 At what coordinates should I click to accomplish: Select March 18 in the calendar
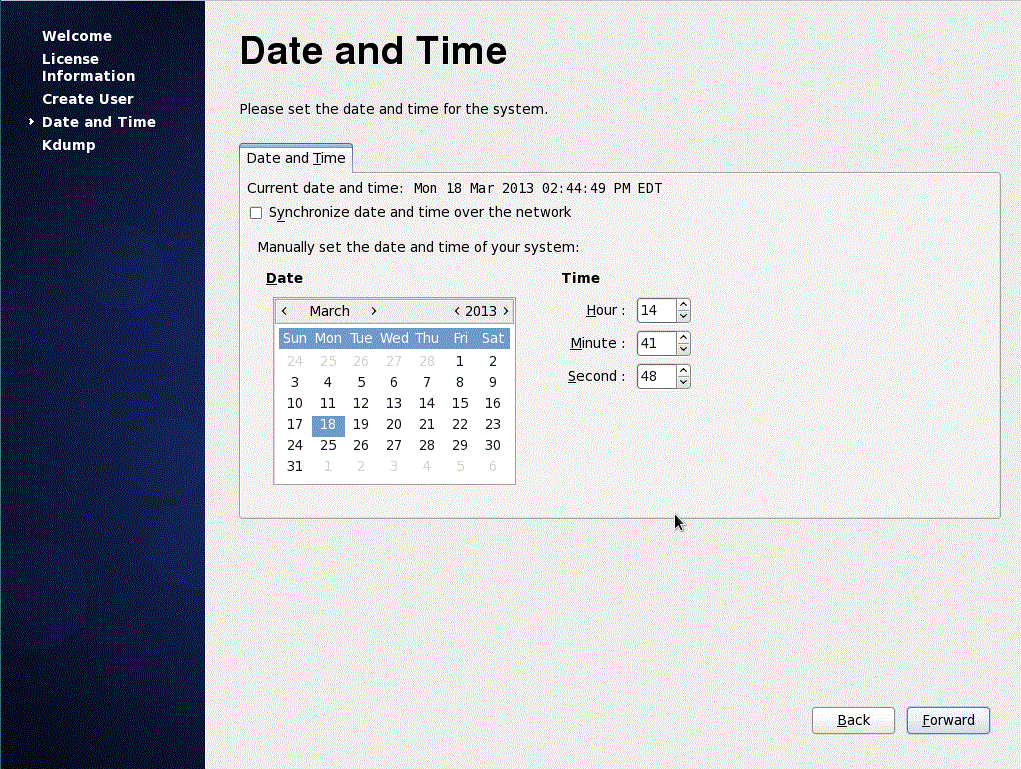[328, 425]
